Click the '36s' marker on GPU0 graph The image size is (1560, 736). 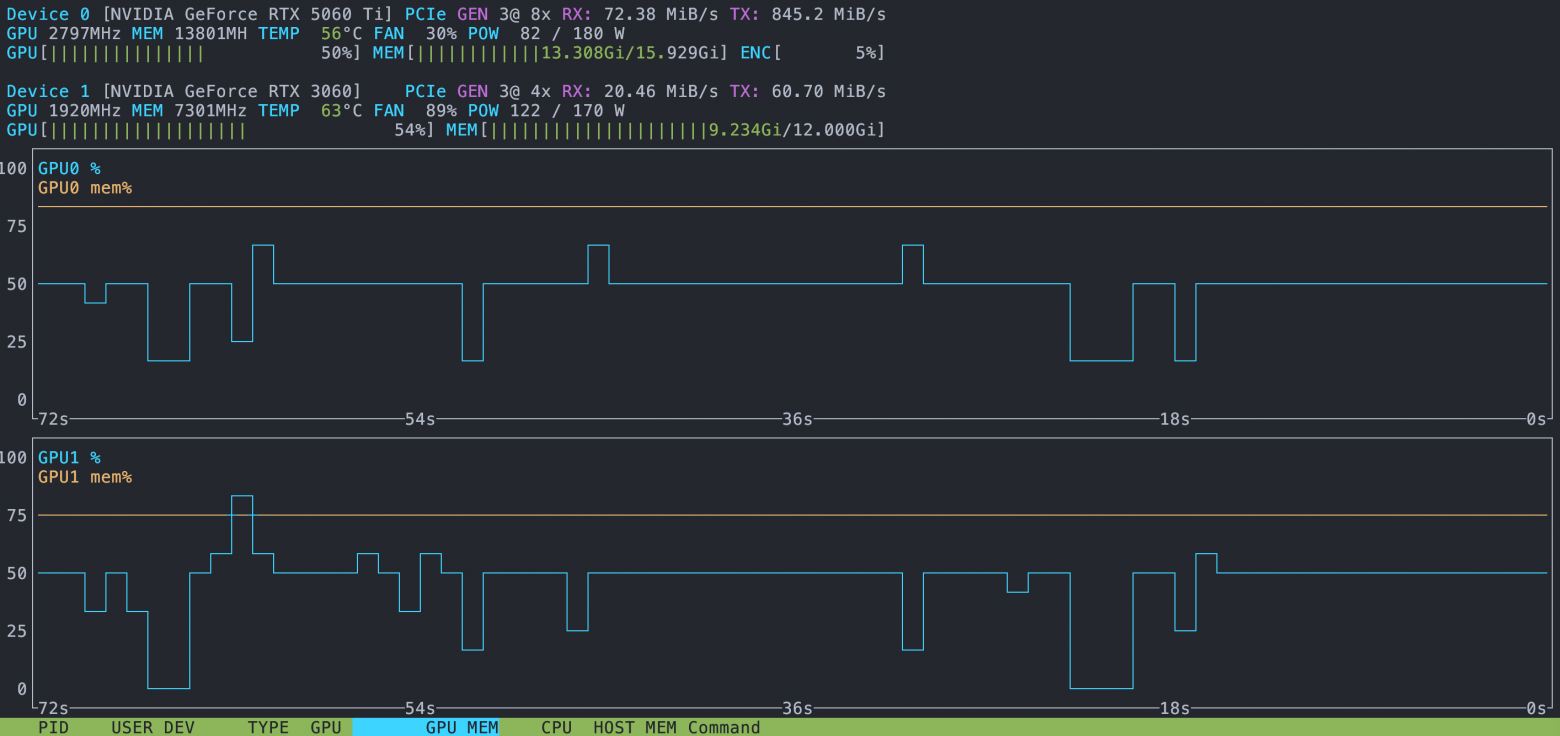coord(797,419)
